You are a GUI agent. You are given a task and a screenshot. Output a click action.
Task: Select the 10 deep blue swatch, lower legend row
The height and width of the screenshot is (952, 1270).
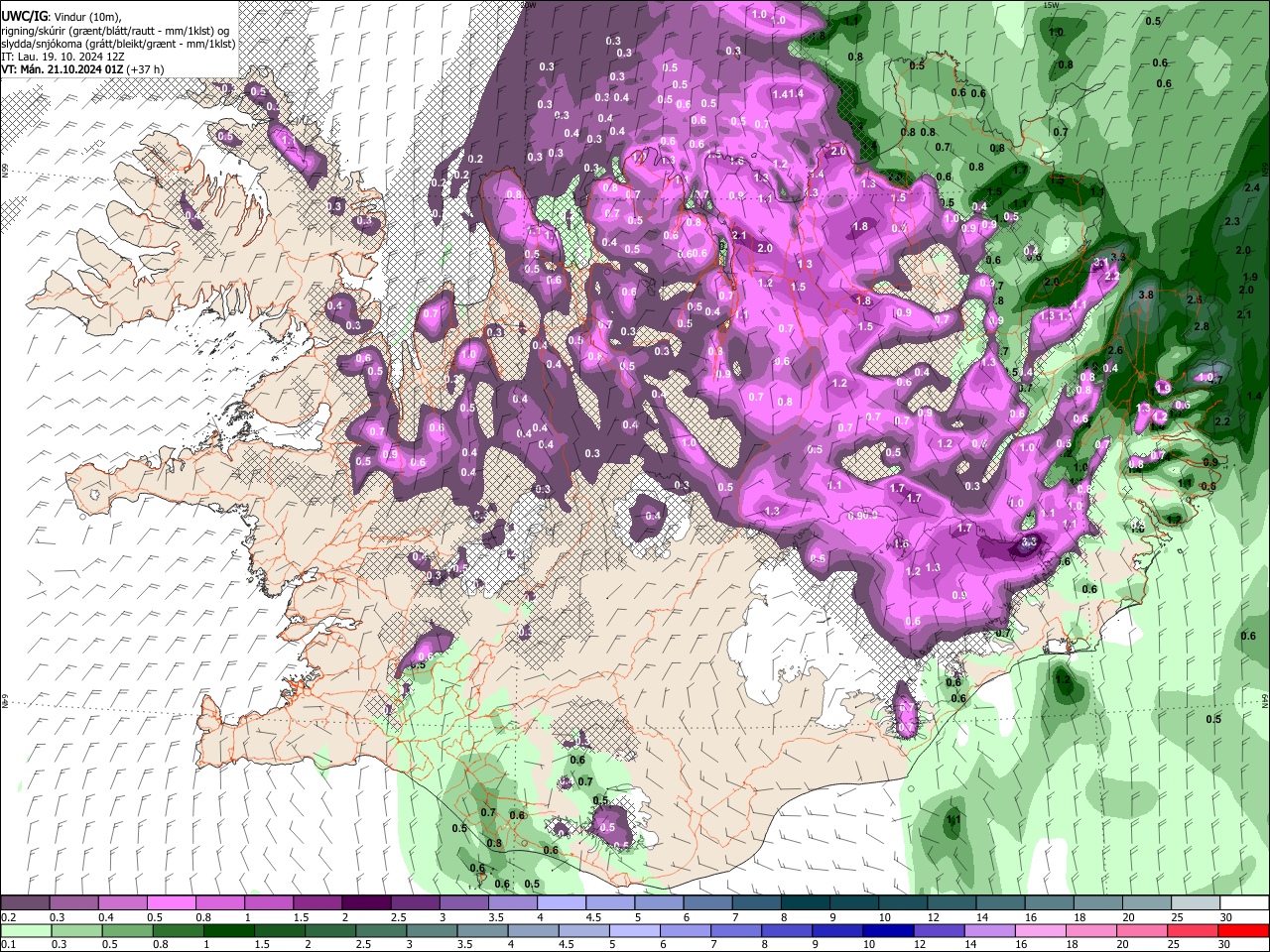(890, 930)
